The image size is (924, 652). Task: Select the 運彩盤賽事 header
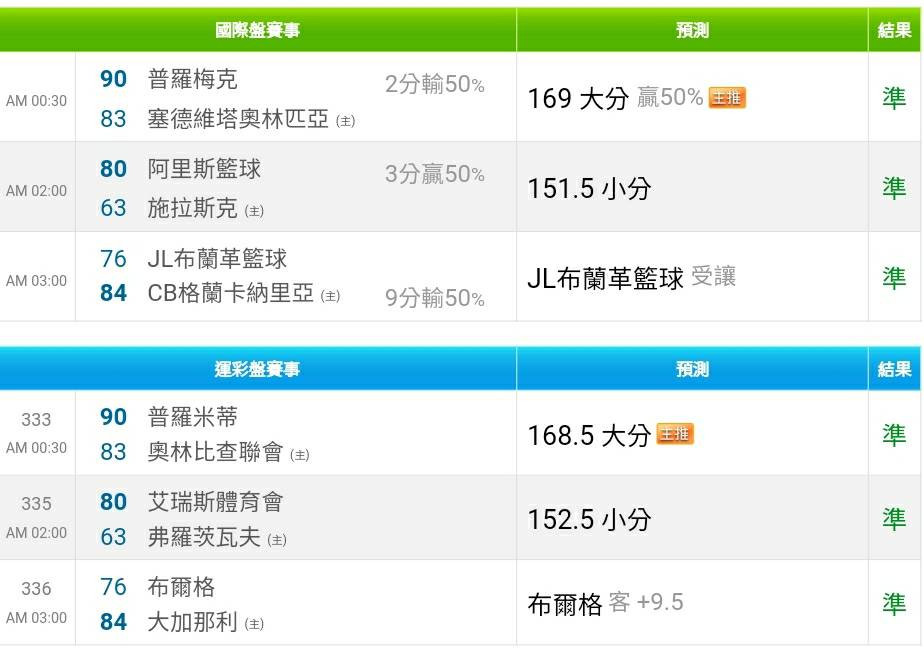pos(258,369)
